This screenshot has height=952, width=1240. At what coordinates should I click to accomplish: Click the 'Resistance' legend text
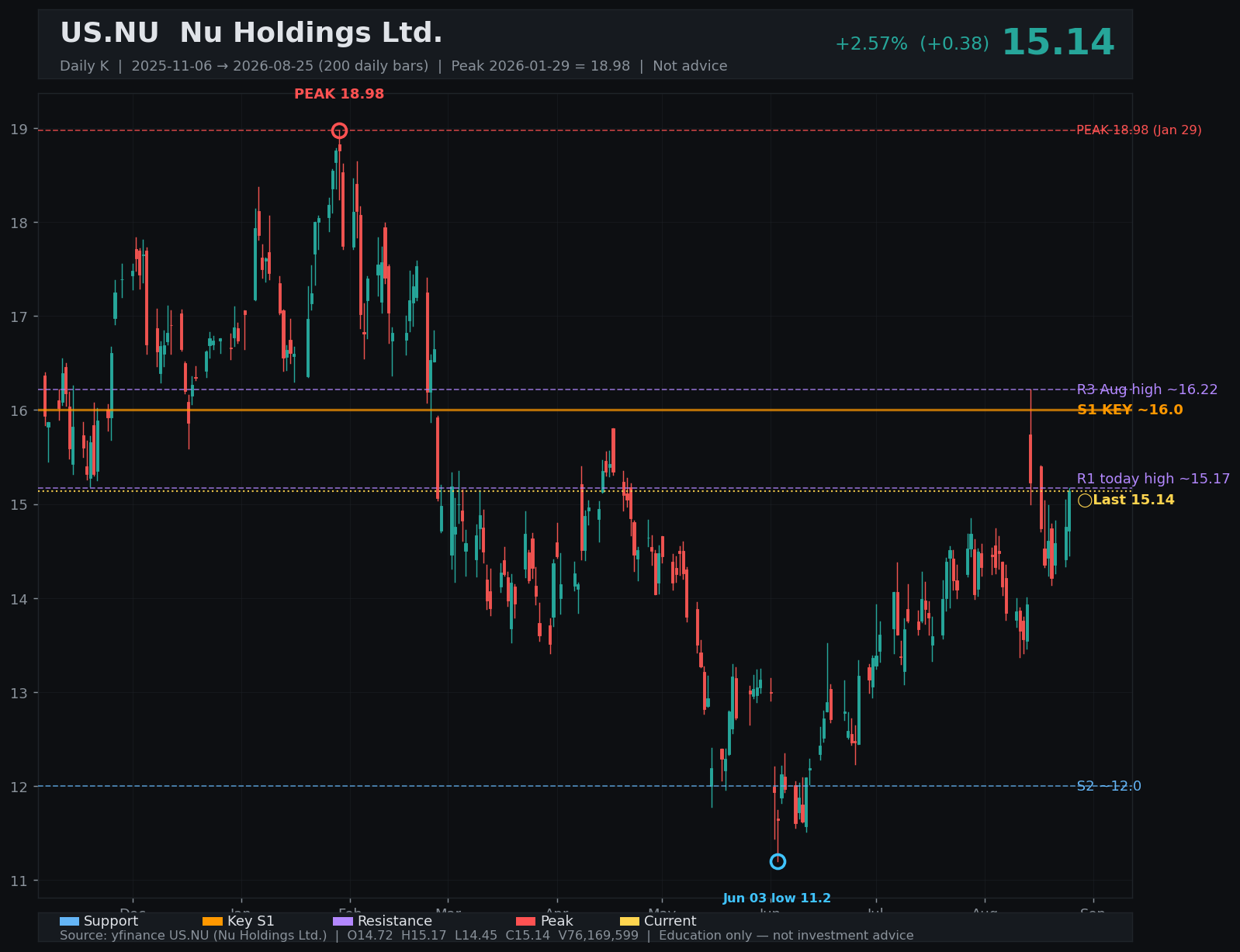coord(395,921)
